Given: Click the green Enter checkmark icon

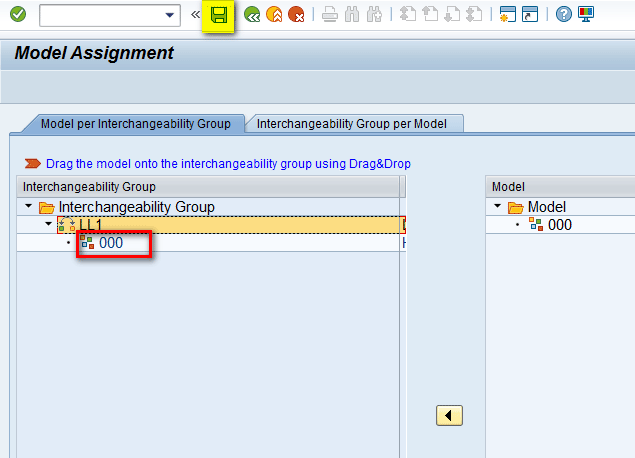Looking at the screenshot, I should pos(18,15).
